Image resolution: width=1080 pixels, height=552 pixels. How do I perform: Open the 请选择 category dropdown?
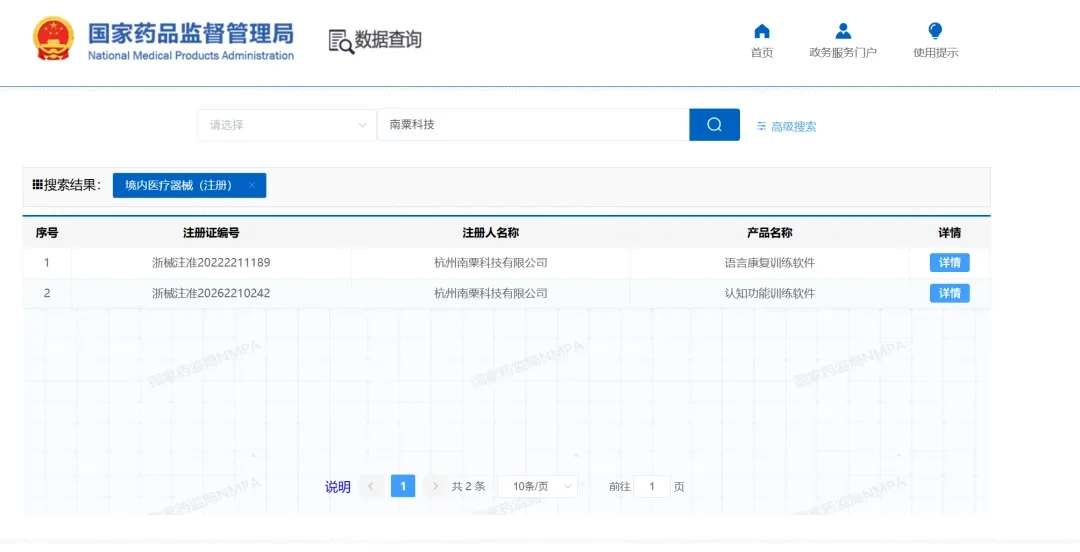[287, 125]
